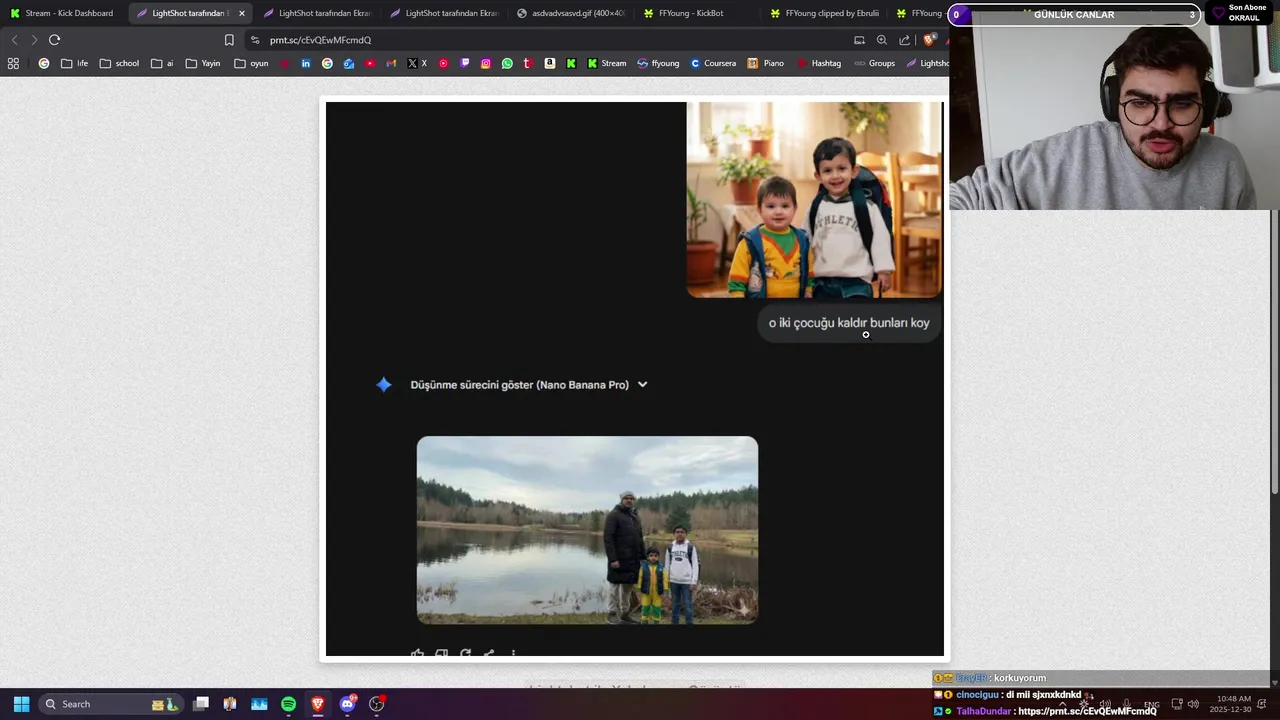Image resolution: width=1280 pixels, height=720 pixels.
Task: Open the ffyoung bookmark
Action: coord(658,63)
